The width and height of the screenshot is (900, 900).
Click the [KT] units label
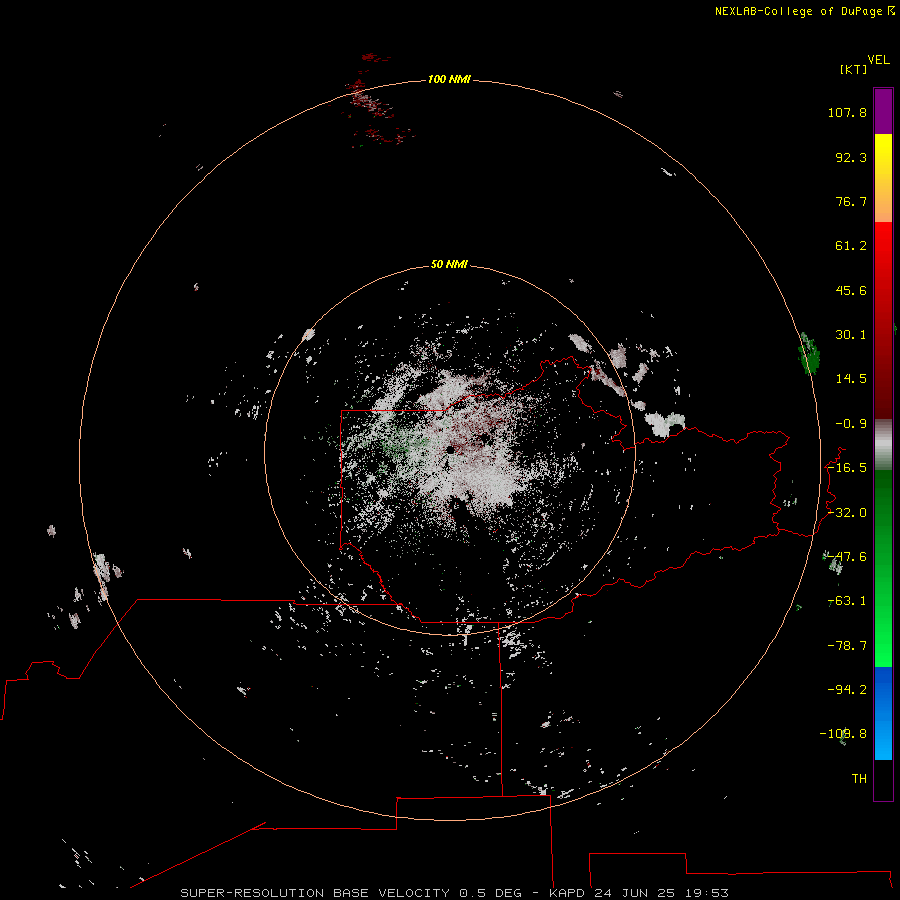click(x=853, y=69)
